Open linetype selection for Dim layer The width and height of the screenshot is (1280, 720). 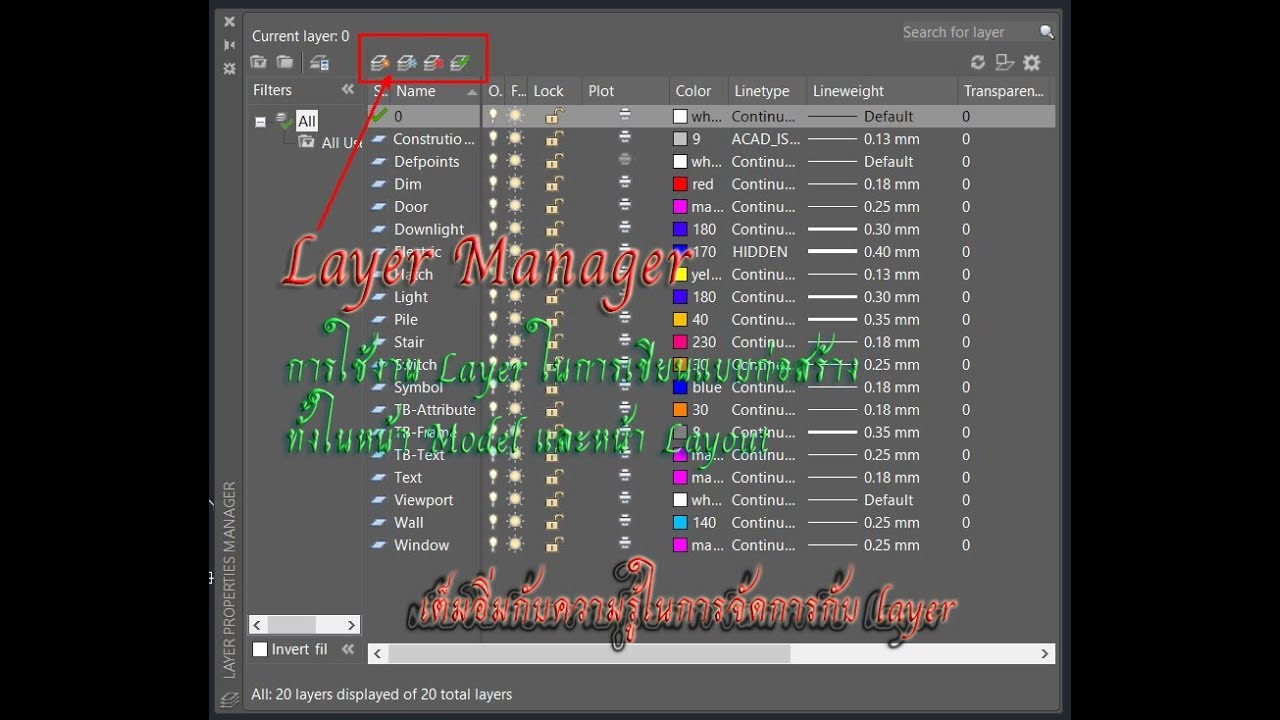764,184
